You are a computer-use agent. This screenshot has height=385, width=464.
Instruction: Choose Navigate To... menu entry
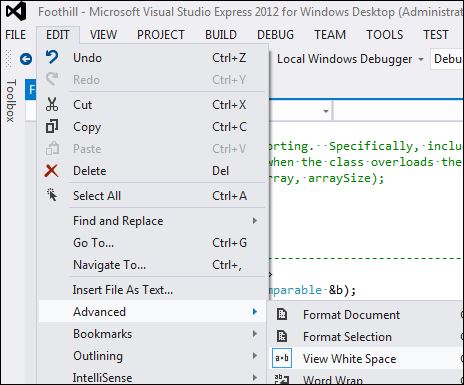click(152, 265)
